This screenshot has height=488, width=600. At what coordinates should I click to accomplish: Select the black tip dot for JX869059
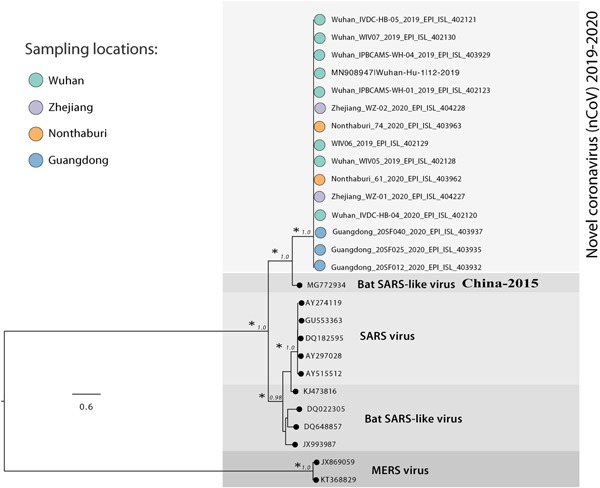(x=317, y=462)
